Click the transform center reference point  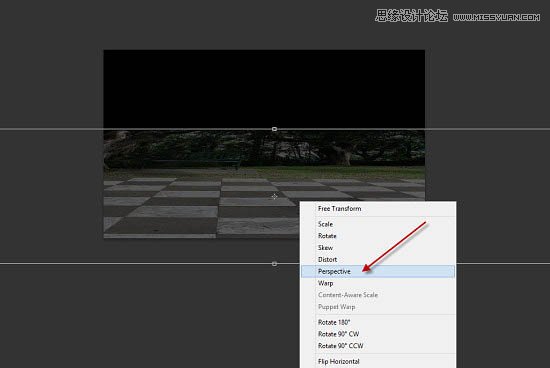(274, 197)
